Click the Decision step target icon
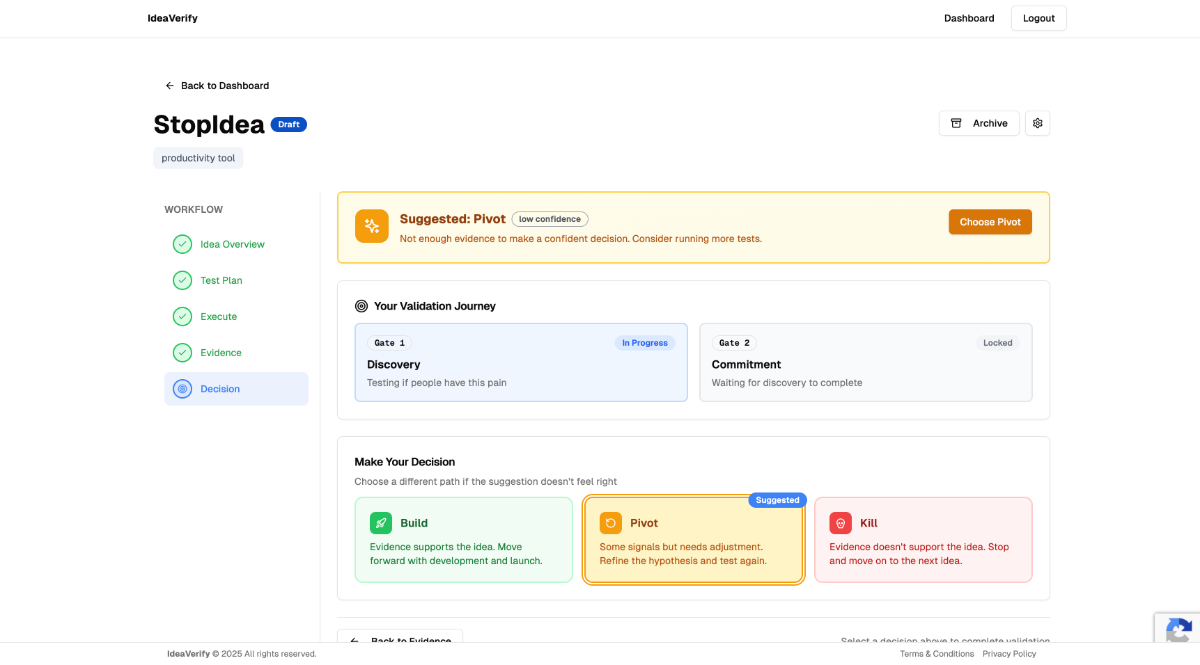The image size is (1200, 665). point(182,389)
